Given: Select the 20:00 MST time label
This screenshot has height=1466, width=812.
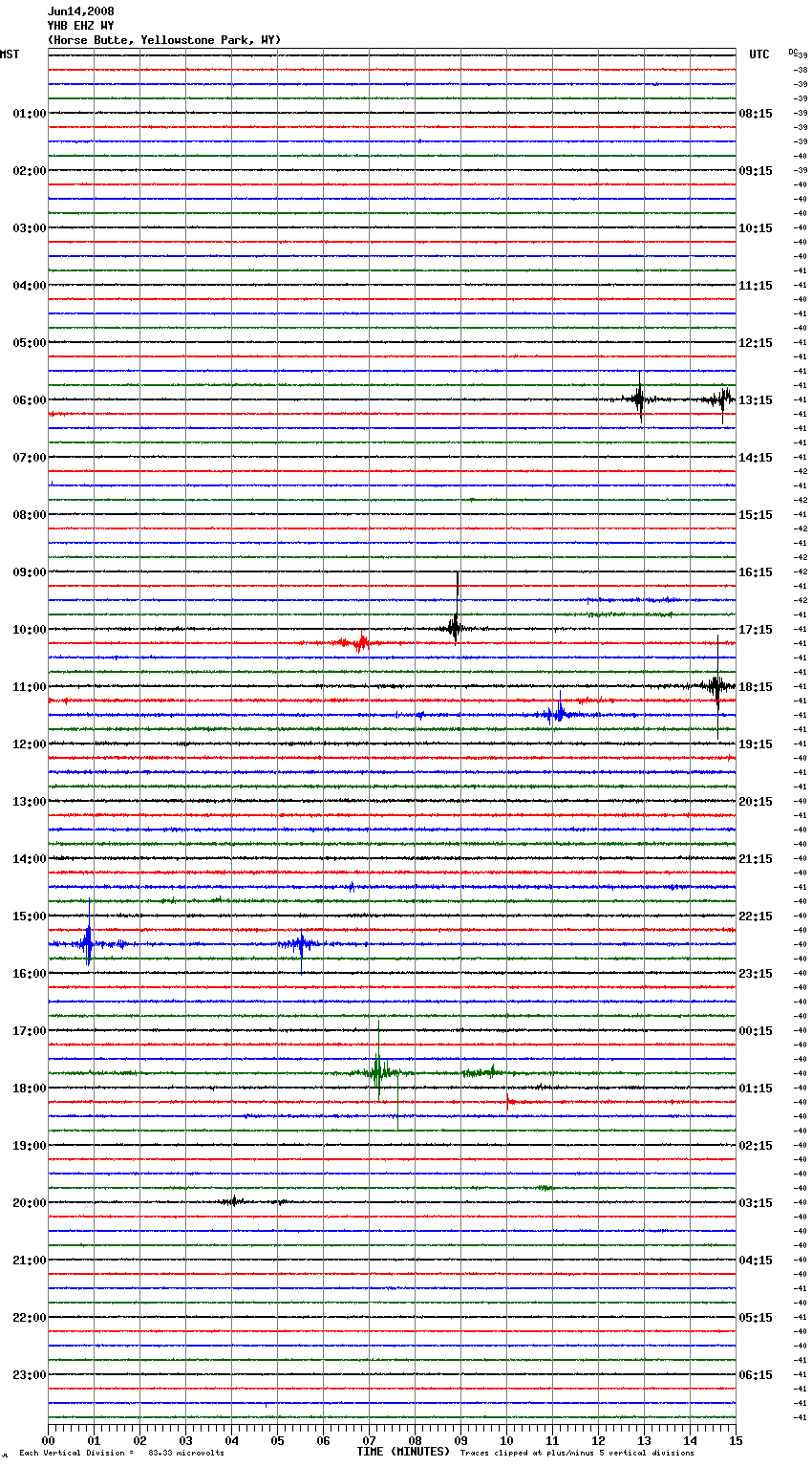Looking at the screenshot, I should (x=30, y=1203).
